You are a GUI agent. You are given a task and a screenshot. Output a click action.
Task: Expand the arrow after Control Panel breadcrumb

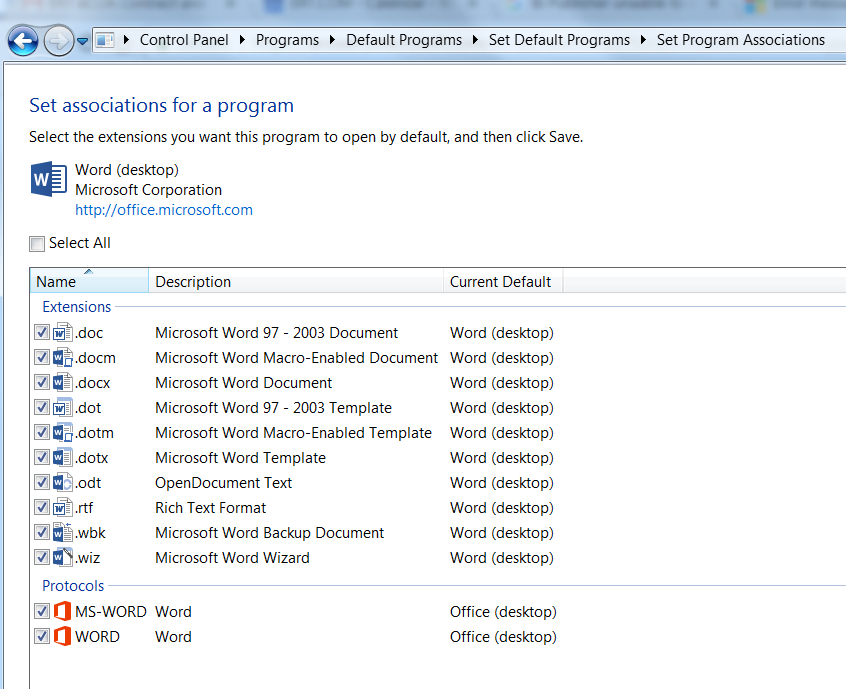click(242, 40)
